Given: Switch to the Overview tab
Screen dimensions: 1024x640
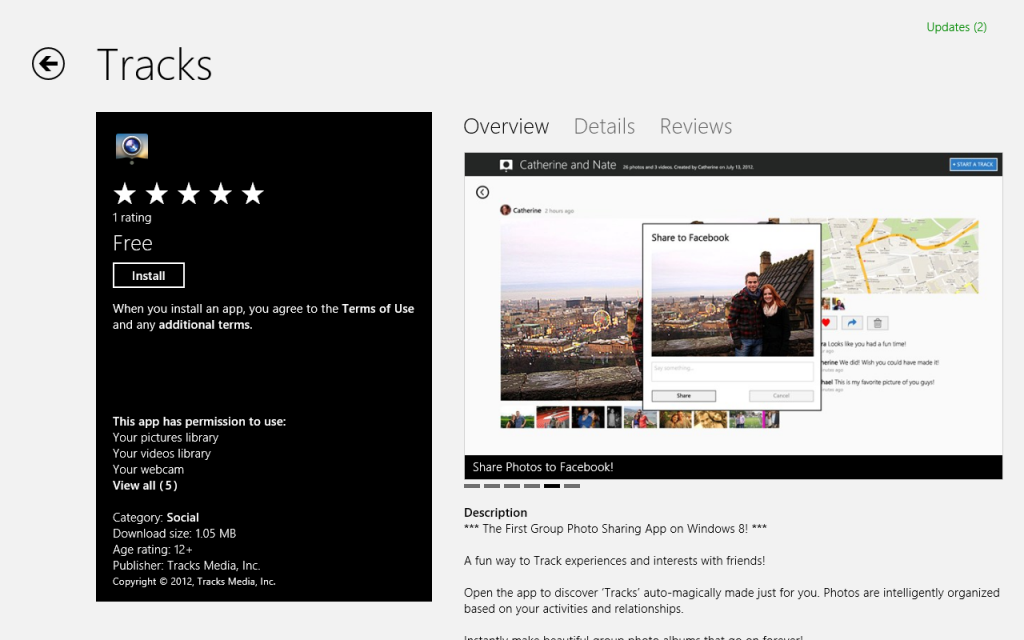Looking at the screenshot, I should (x=506, y=126).
